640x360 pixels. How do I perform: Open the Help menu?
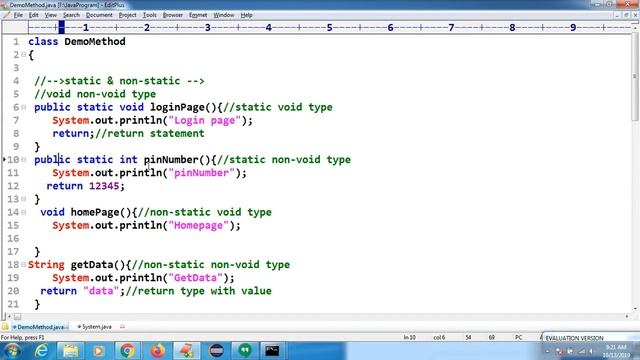pos(246,15)
